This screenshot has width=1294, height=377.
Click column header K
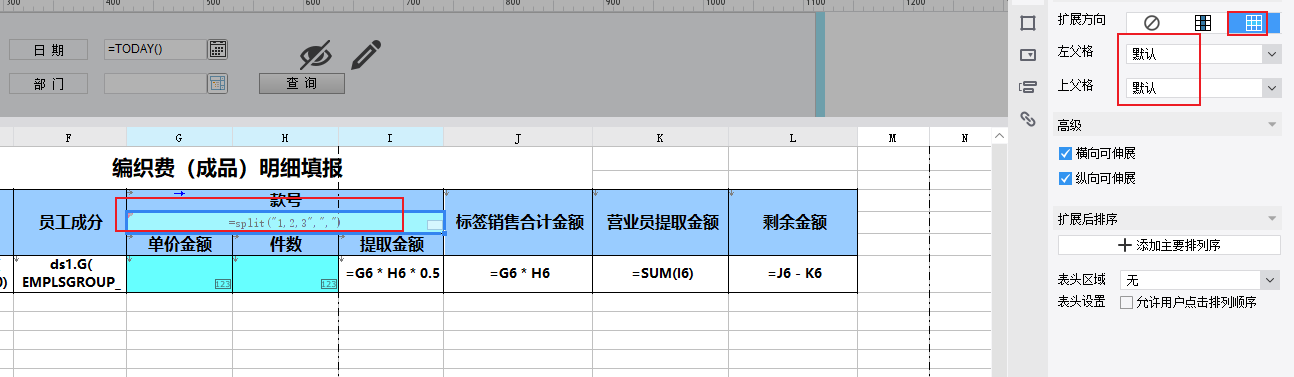click(661, 137)
